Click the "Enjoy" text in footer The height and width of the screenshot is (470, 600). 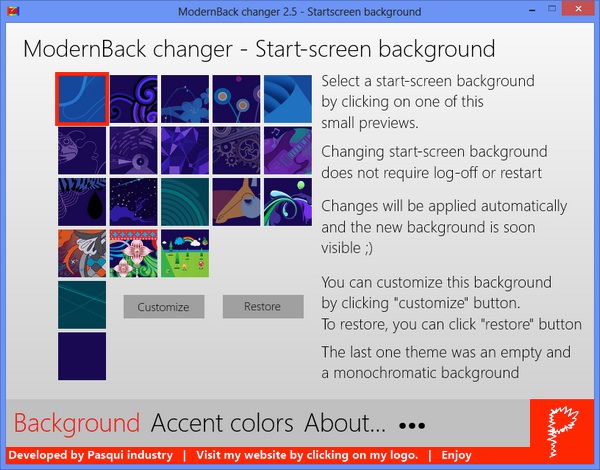(x=456, y=455)
